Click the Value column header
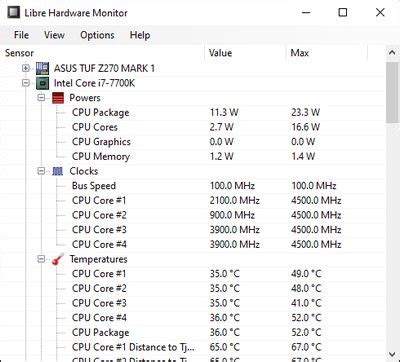Viewport: 400px width, 362px height. click(245, 53)
